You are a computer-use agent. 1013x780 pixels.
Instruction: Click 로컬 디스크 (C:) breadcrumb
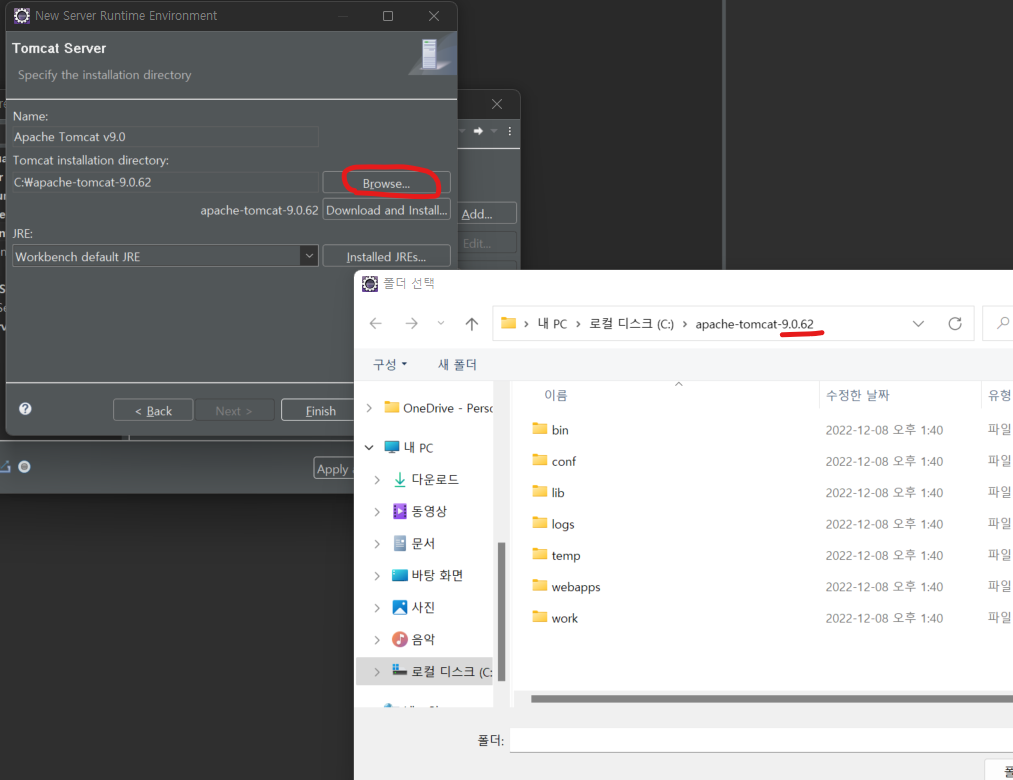coord(631,324)
